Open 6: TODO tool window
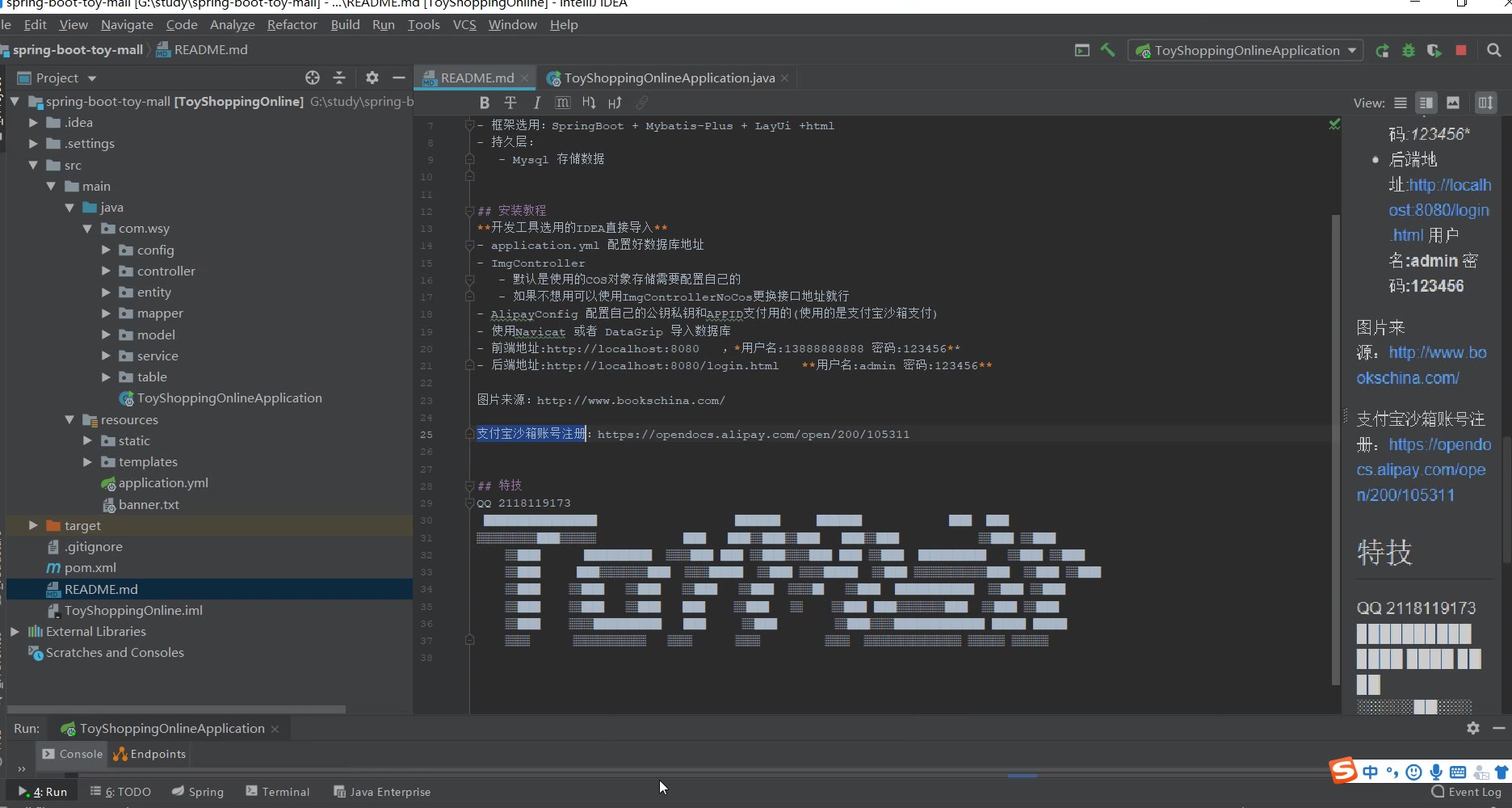The height and width of the screenshot is (808, 1512). 120,792
